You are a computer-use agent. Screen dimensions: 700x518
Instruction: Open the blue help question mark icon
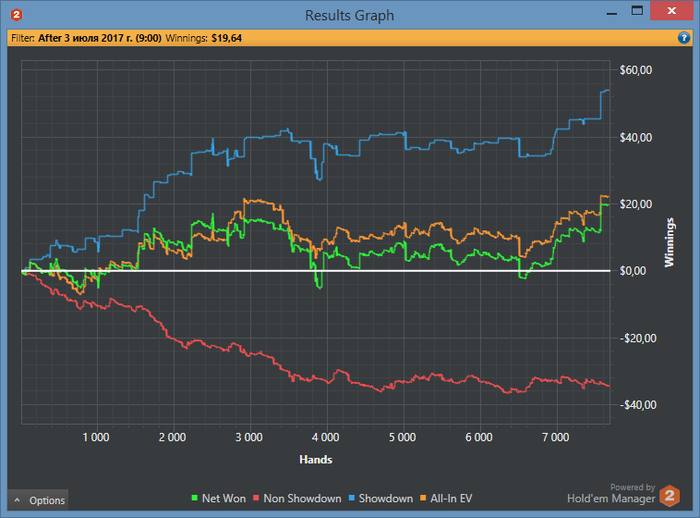tap(683, 38)
